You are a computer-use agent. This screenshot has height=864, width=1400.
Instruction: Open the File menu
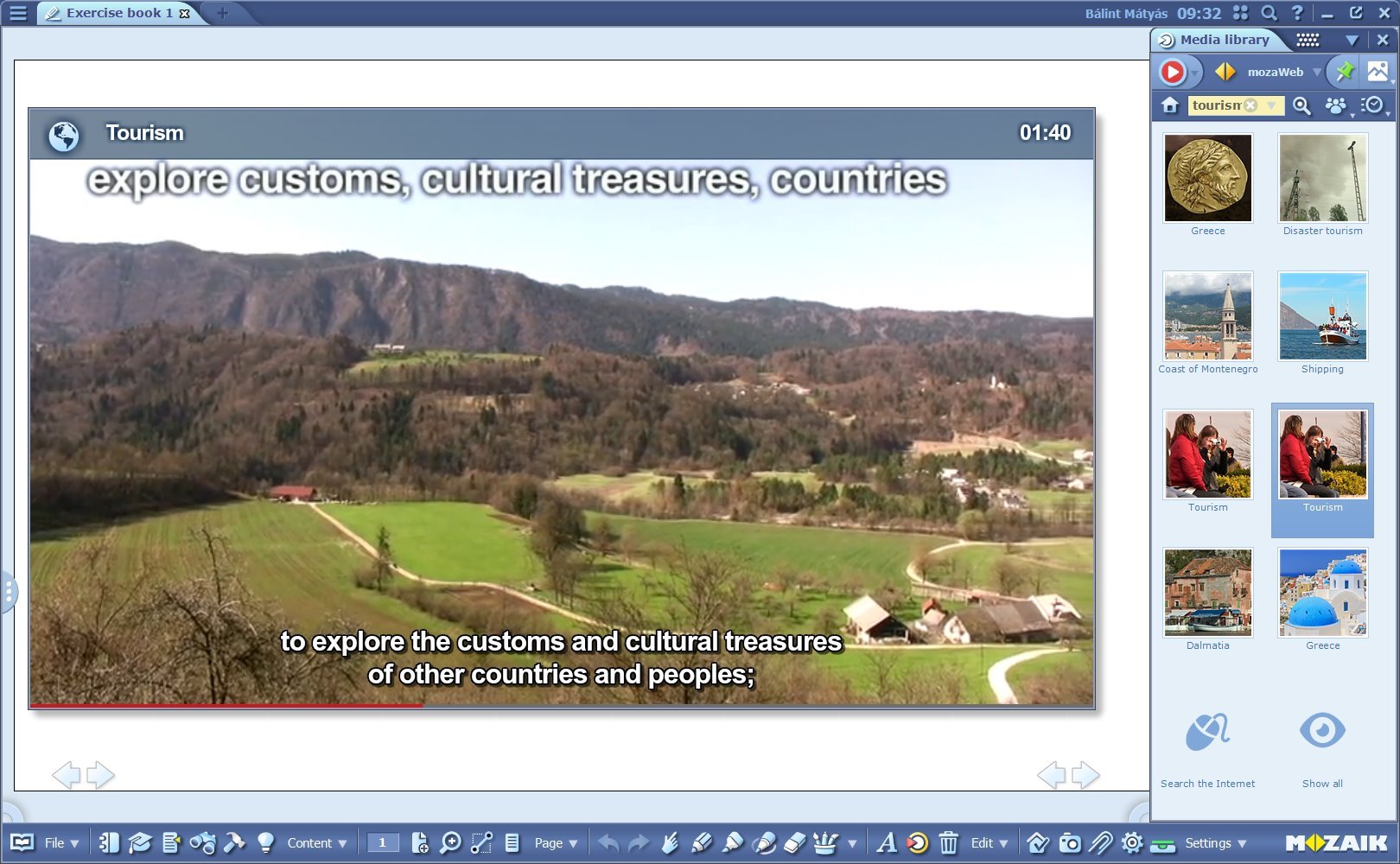point(60,842)
